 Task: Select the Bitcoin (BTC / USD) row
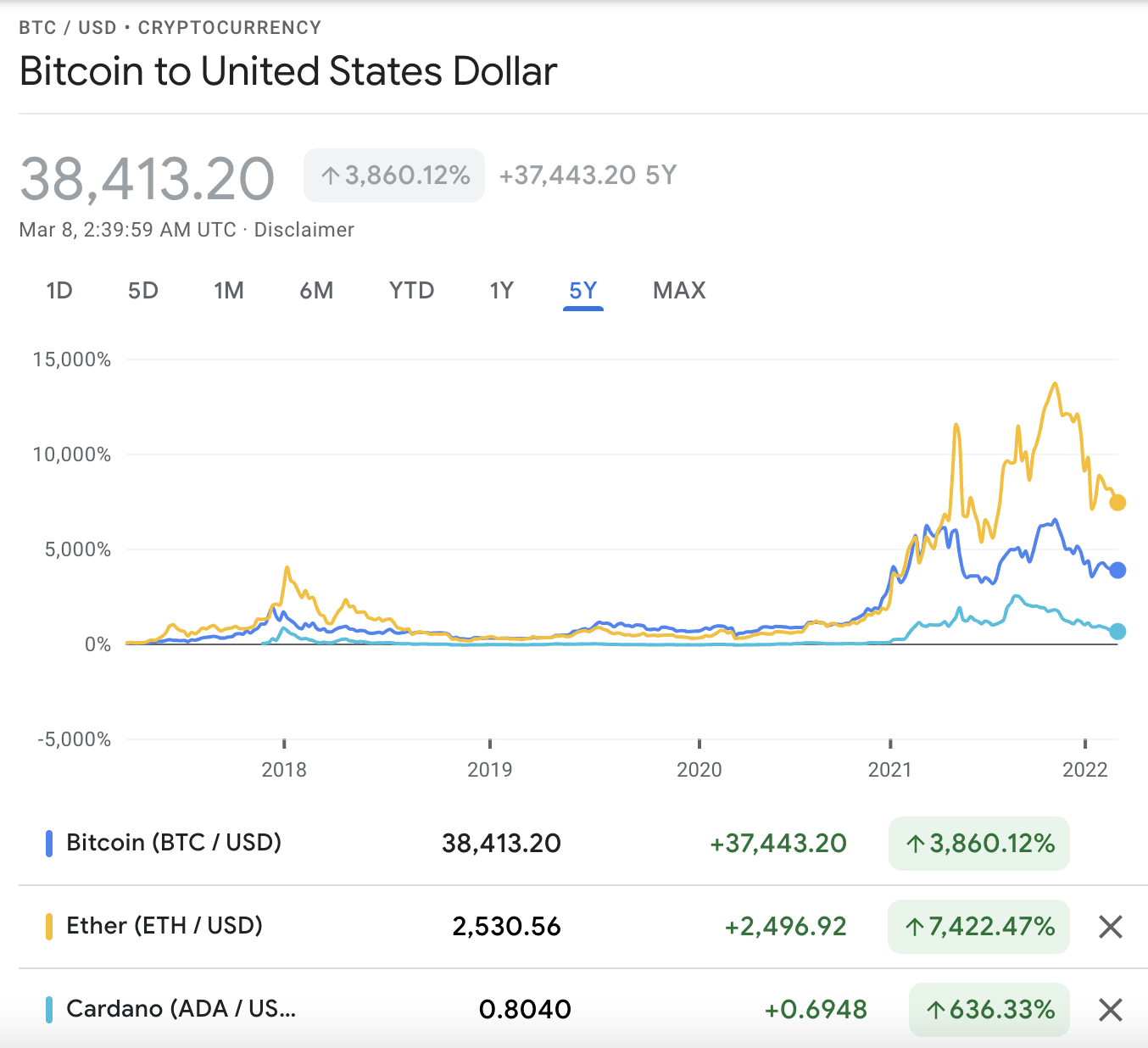174,843
